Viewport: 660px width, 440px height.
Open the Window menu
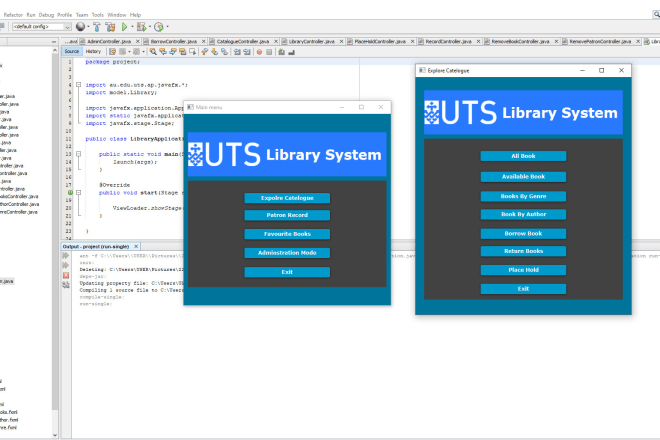[x=117, y=15]
